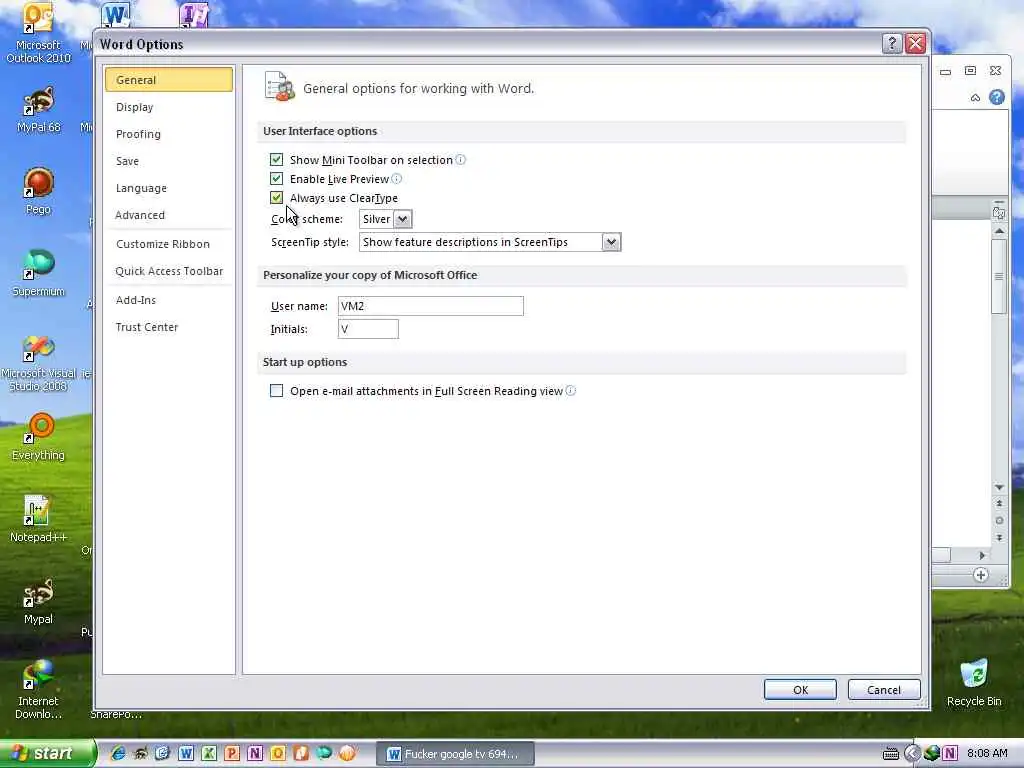Launch PowerPoint from quick launch bar
The height and width of the screenshot is (768, 1024).
pos(232,753)
